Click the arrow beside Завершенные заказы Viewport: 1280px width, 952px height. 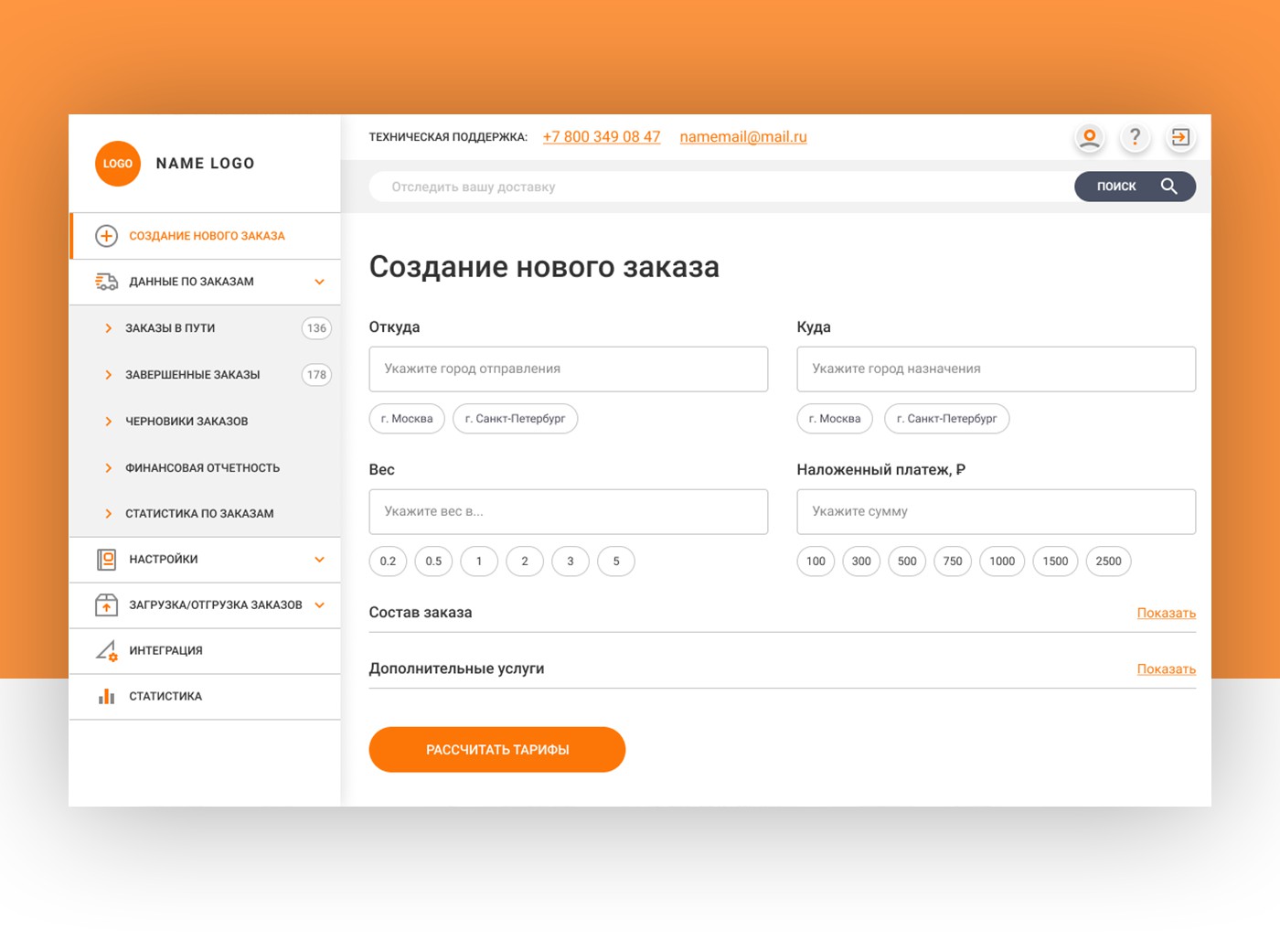click(108, 375)
